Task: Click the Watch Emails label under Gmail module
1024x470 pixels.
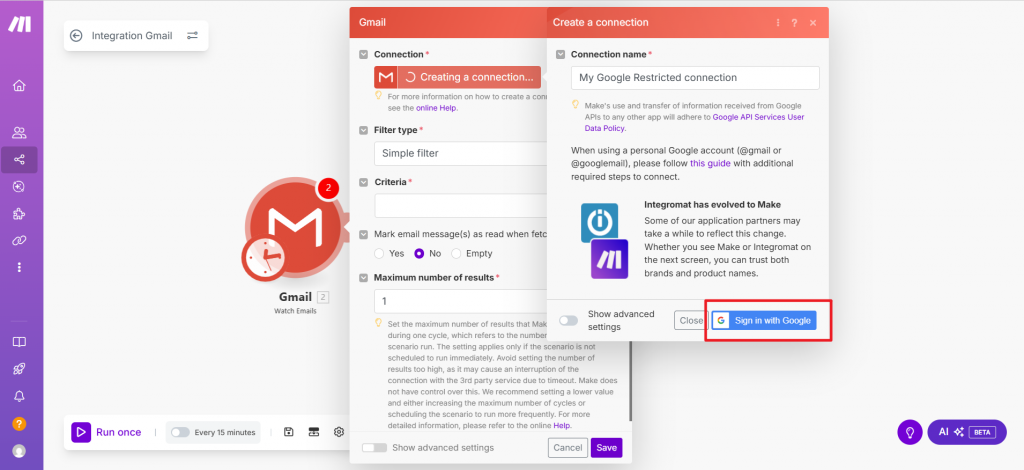Action: tap(295, 311)
